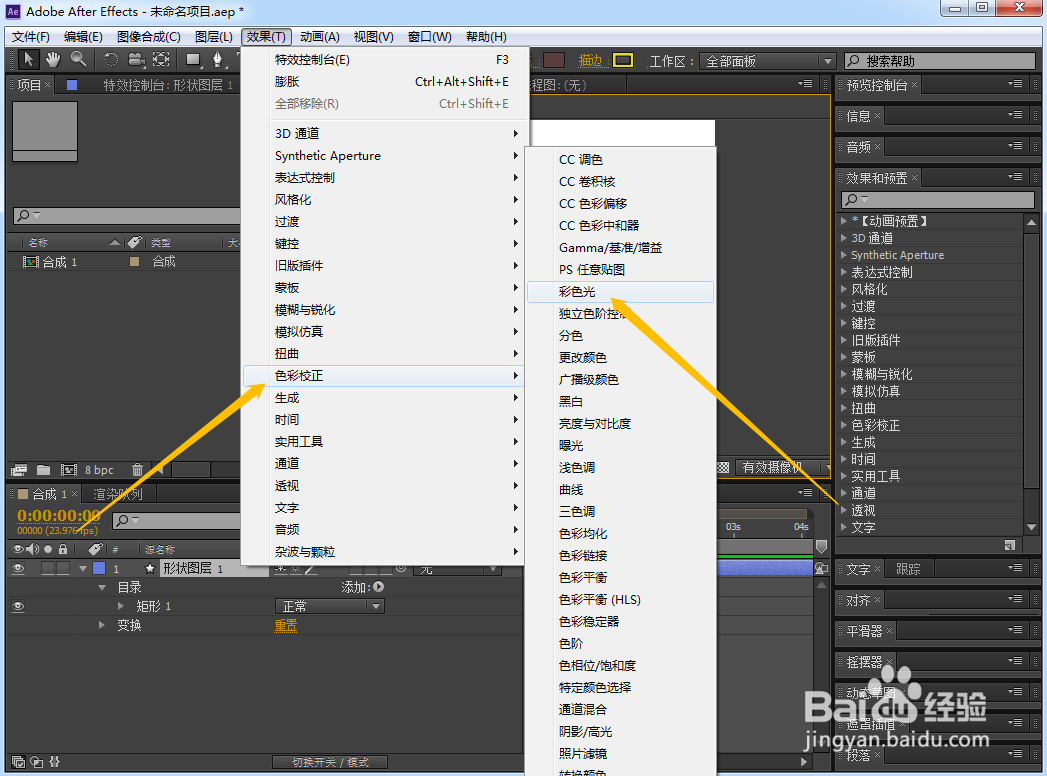
Task: Click the blue label color of 形状图层 1
Action: pyautogui.click(x=99, y=568)
